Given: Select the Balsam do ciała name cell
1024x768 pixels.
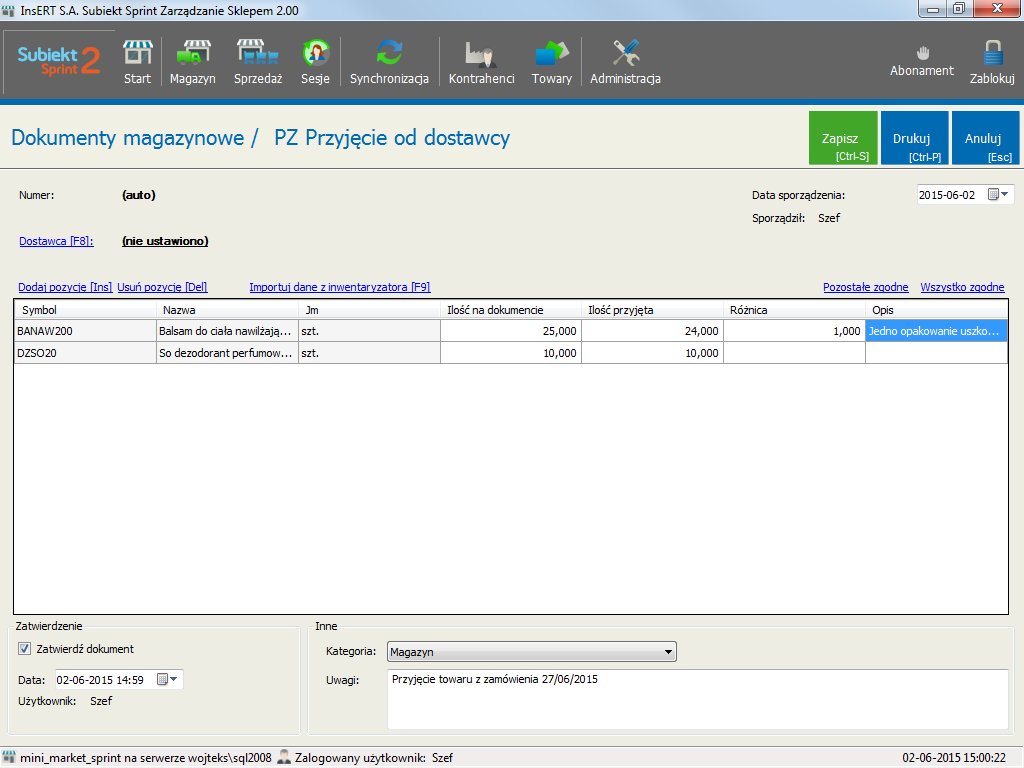Looking at the screenshot, I should 227,331.
